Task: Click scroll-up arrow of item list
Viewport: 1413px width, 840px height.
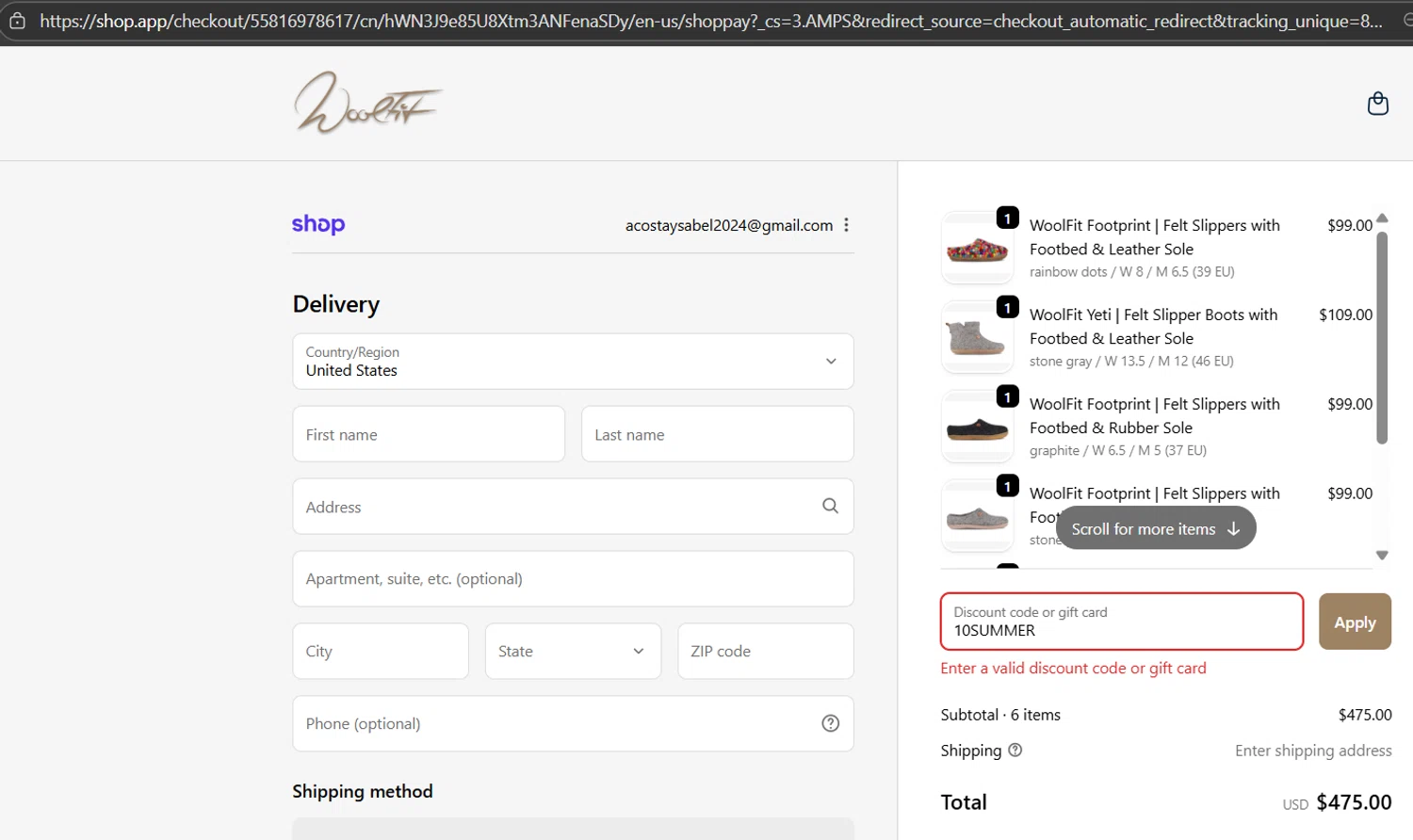Action: [x=1382, y=218]
